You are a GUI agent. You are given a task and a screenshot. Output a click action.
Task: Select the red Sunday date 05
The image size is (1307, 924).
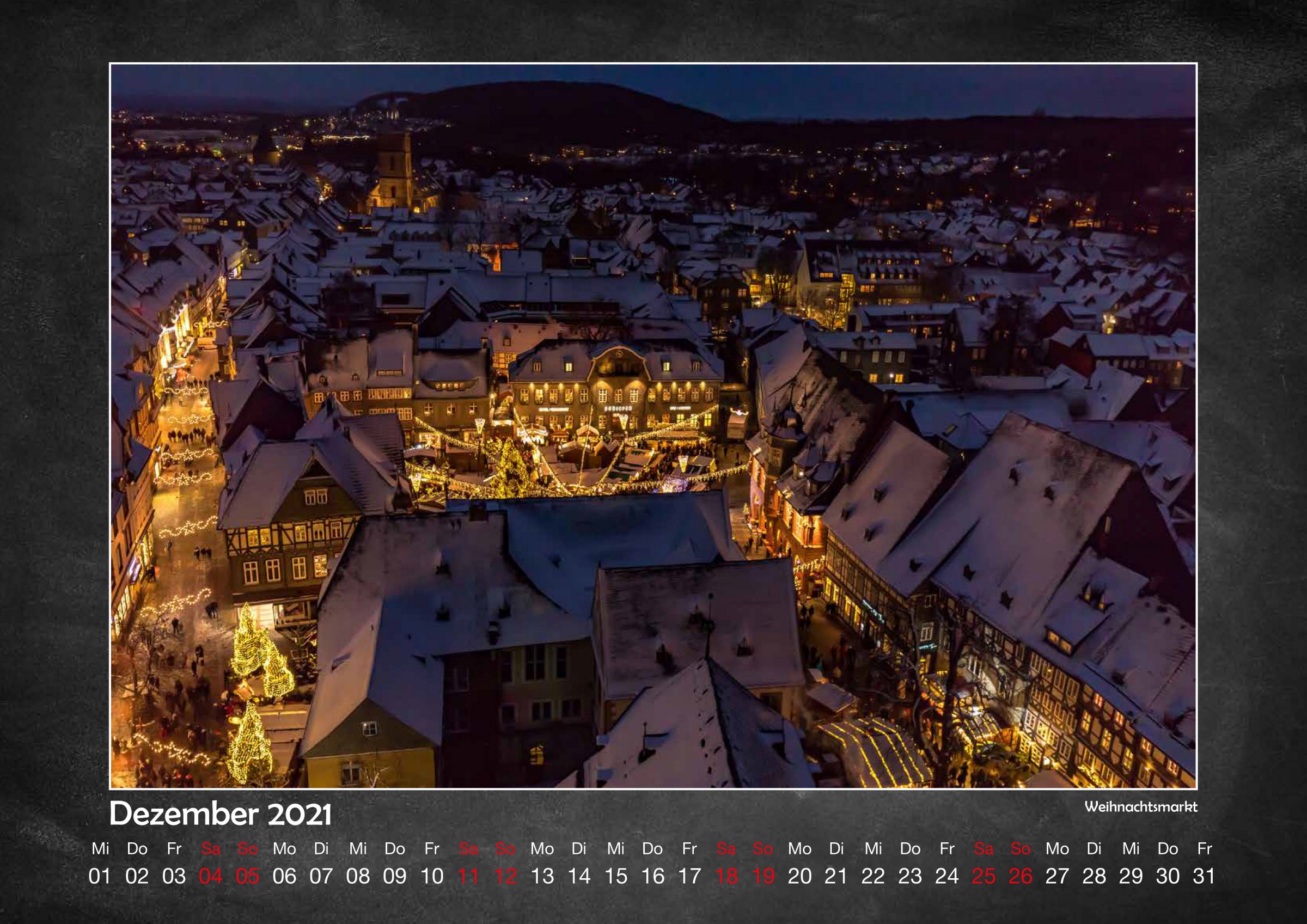pyautogui.click(x=248, y=876)
